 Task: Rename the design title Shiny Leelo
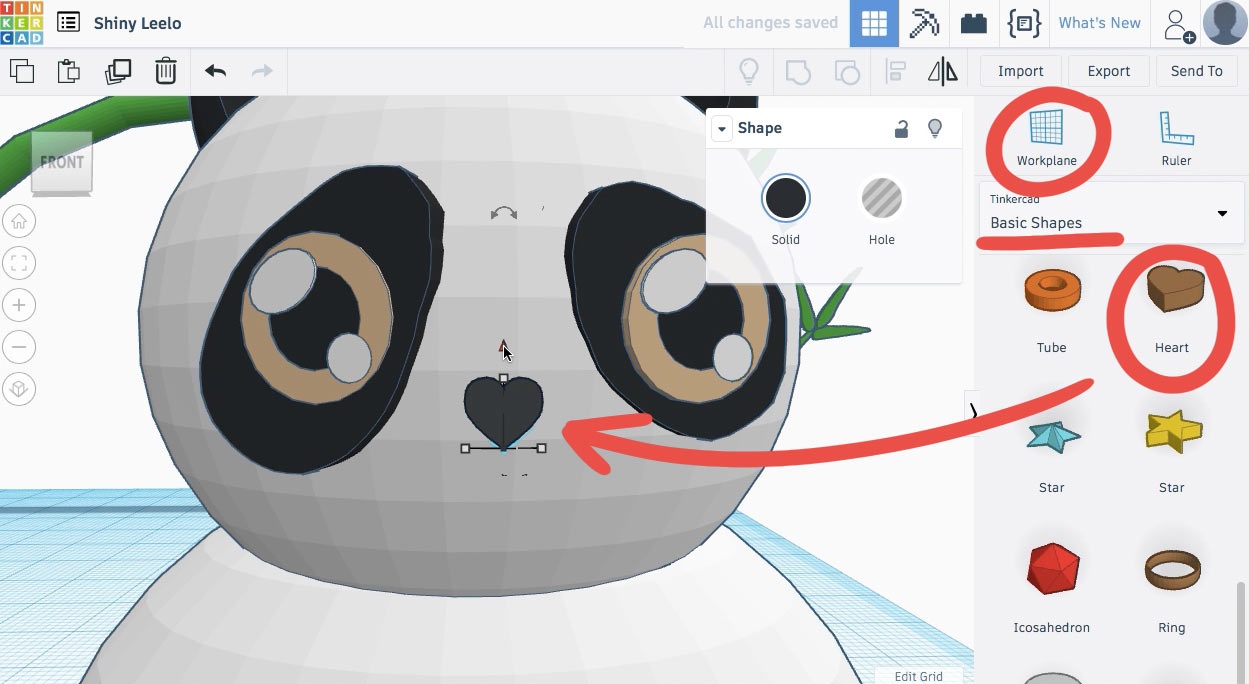138,23
